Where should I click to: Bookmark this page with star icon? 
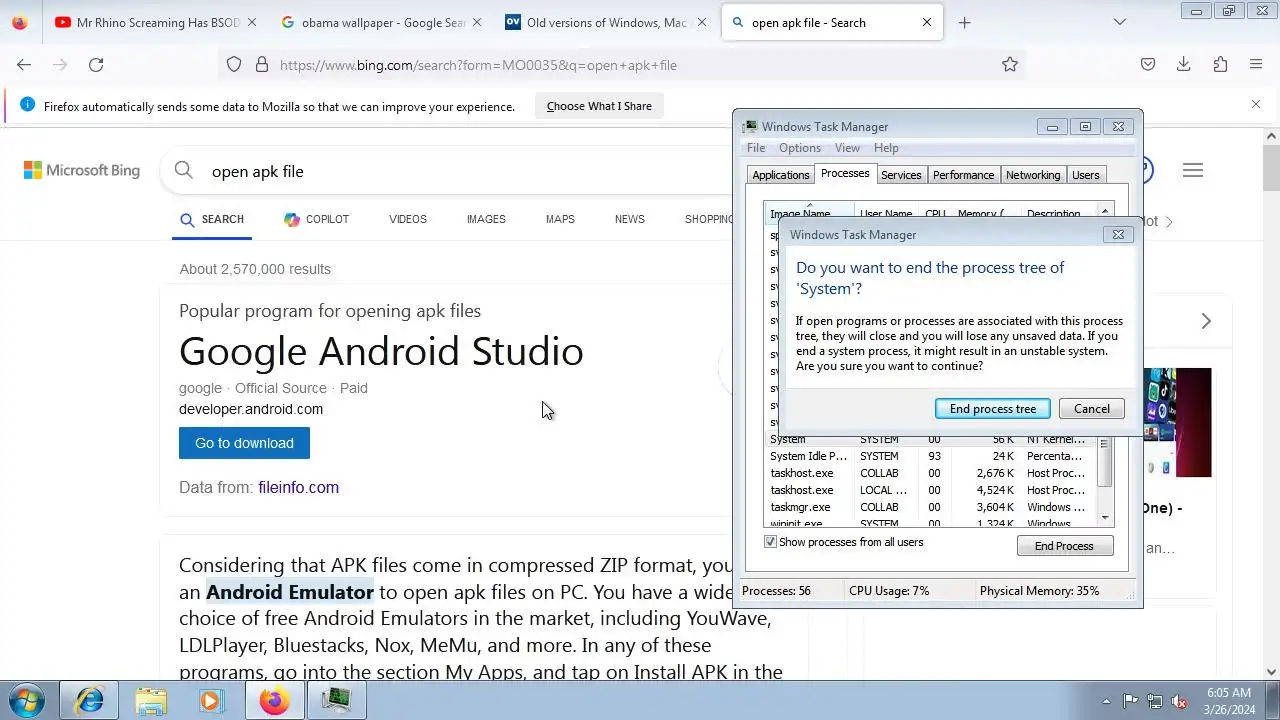[x=1010, y=64]
